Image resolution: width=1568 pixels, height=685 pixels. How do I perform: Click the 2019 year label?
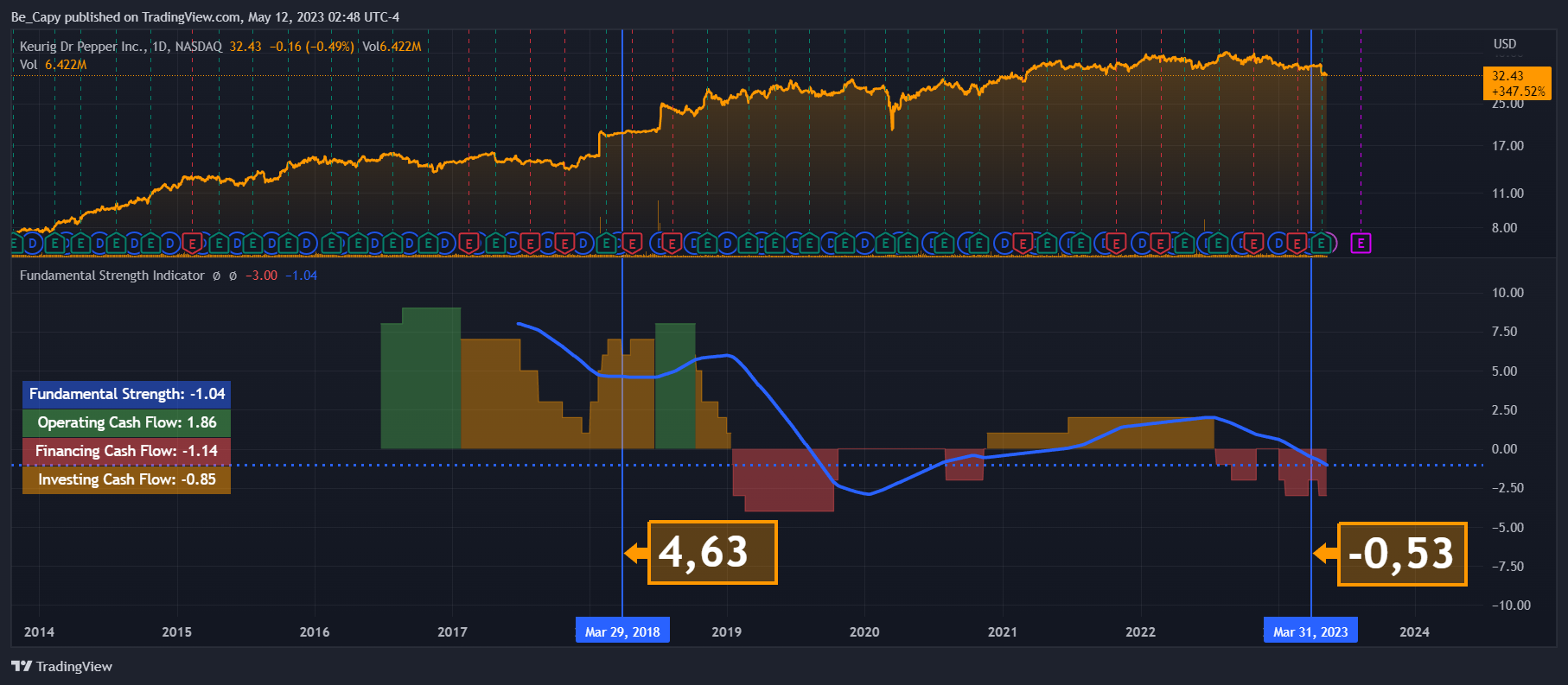[x=726, y=632]
